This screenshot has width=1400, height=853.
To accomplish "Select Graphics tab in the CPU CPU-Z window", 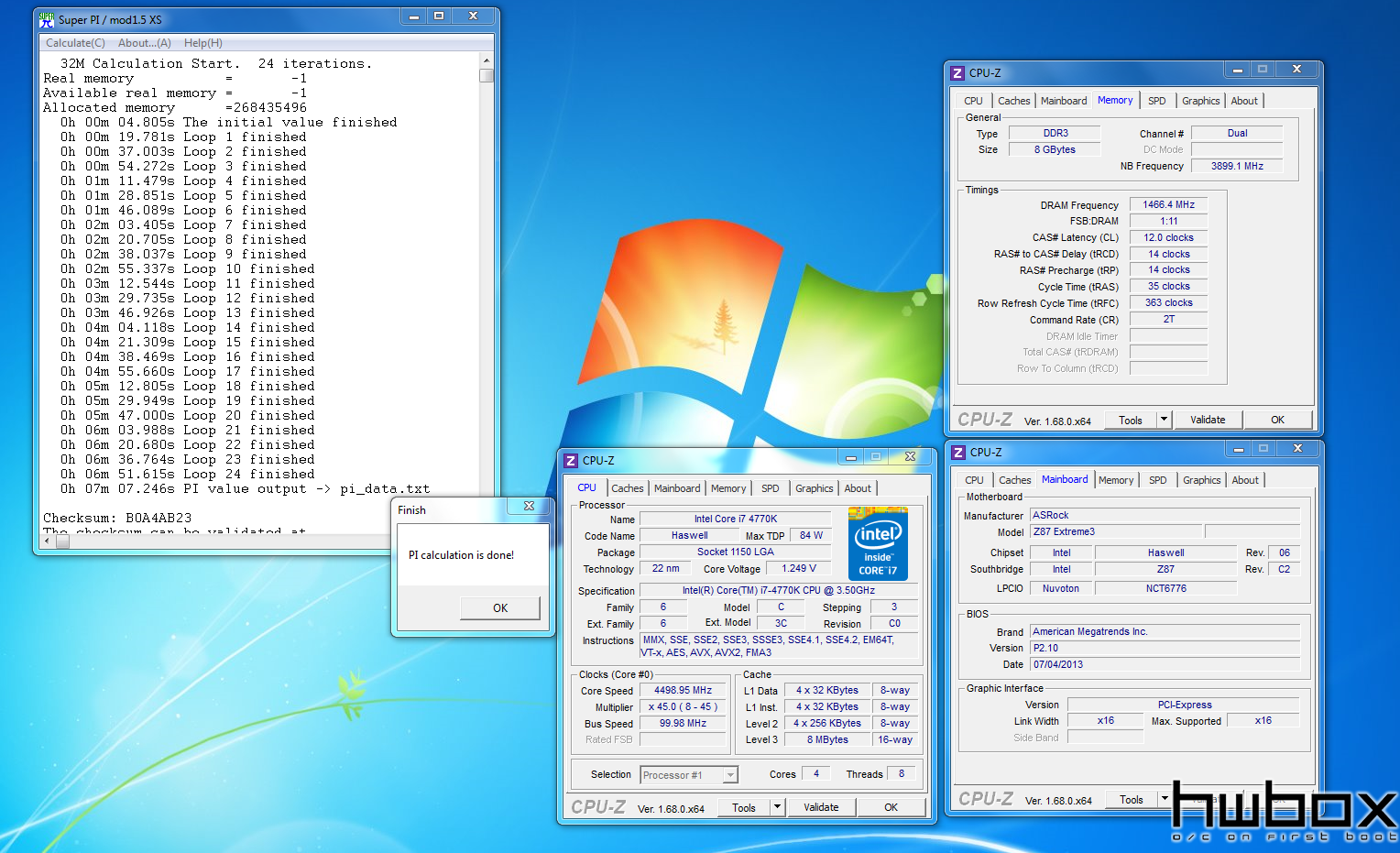I will 814,488.
